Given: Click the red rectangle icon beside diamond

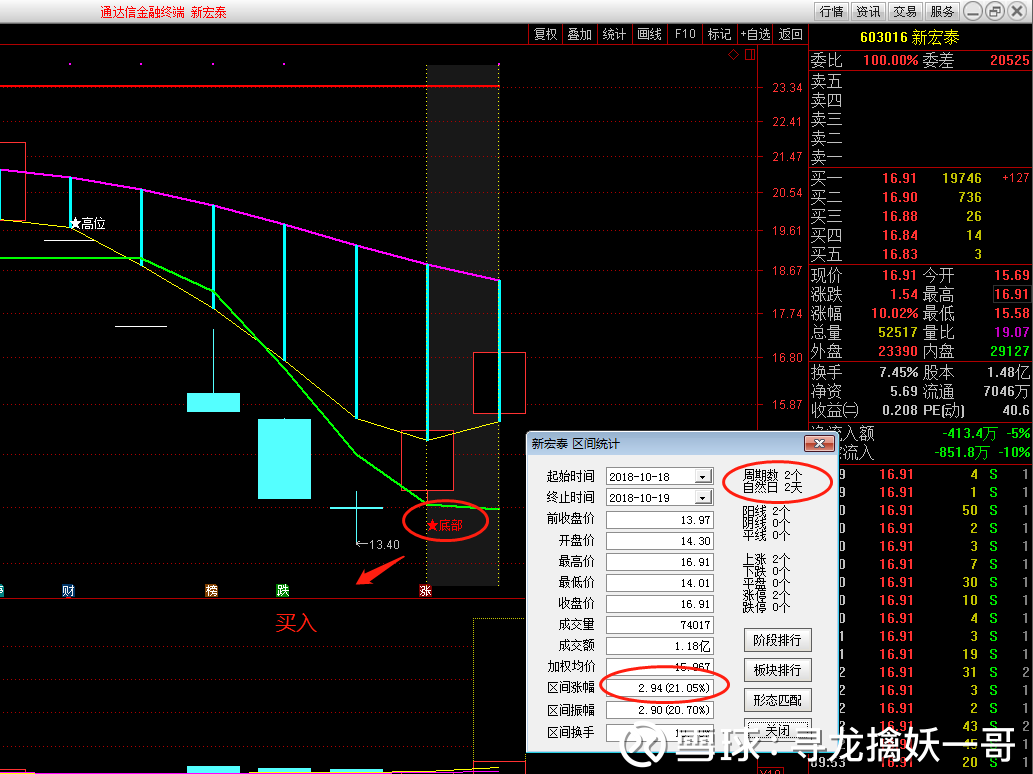Looking at the screenshot, I should pos(750,55).
